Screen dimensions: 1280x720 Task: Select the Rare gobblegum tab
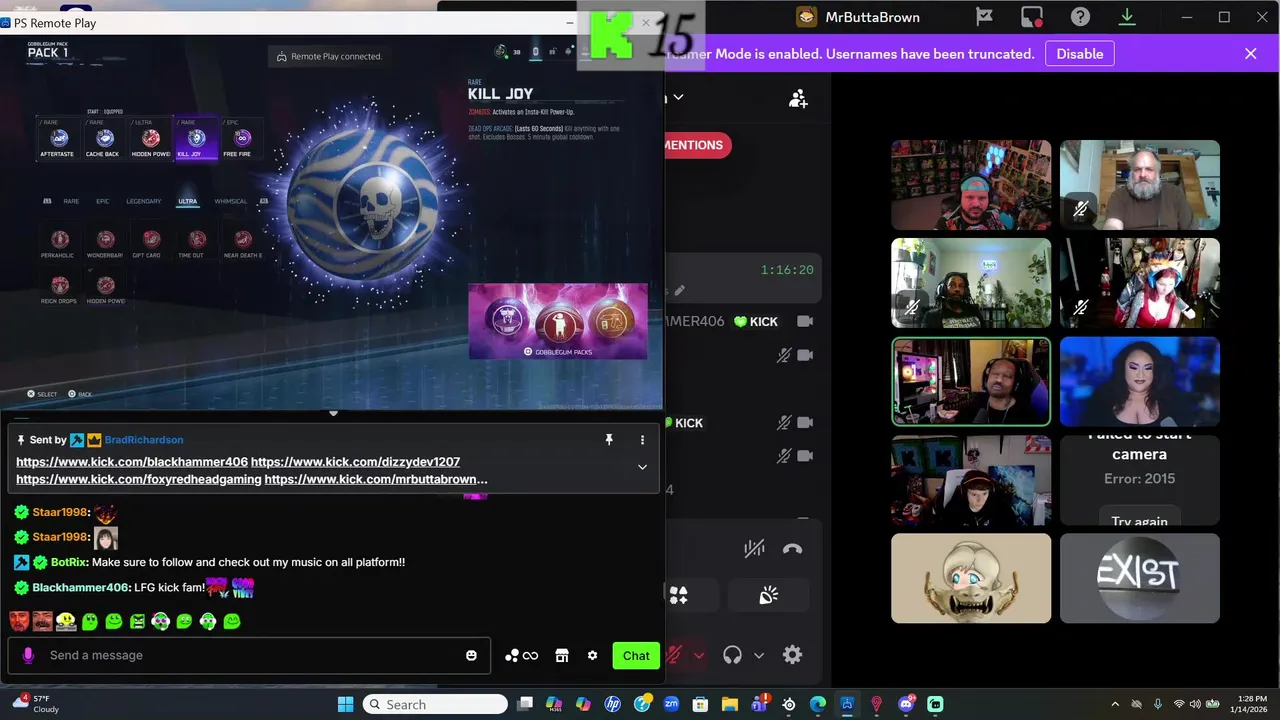point(71,201)
